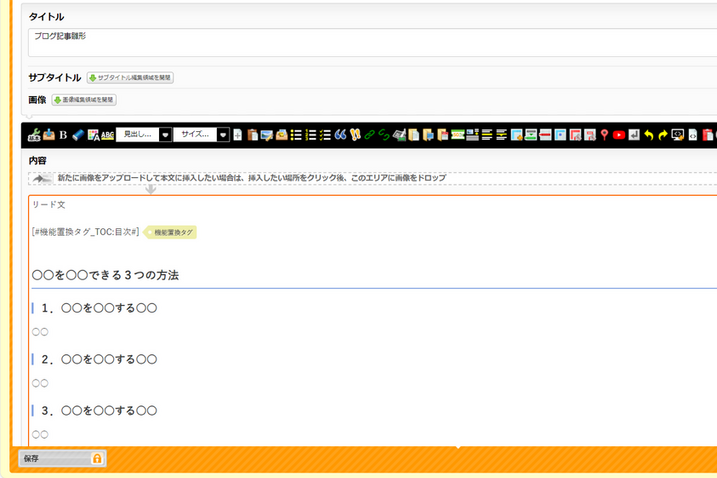Expand the サブタイトル editing area
The image size is (717, 478).
point(130,77)
